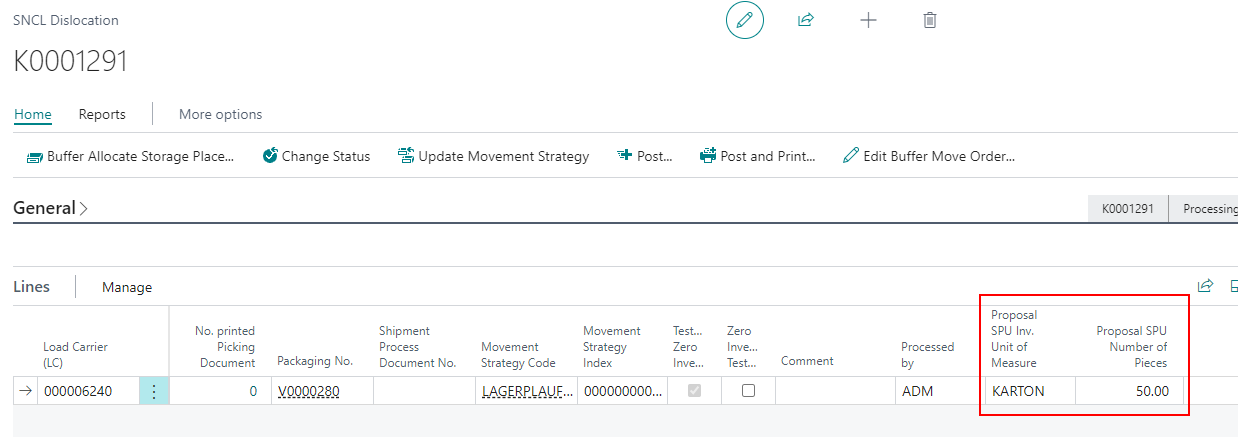Click the share icon in Lines section
The image size is (1238, 437).
click(x=1205, y=287)
